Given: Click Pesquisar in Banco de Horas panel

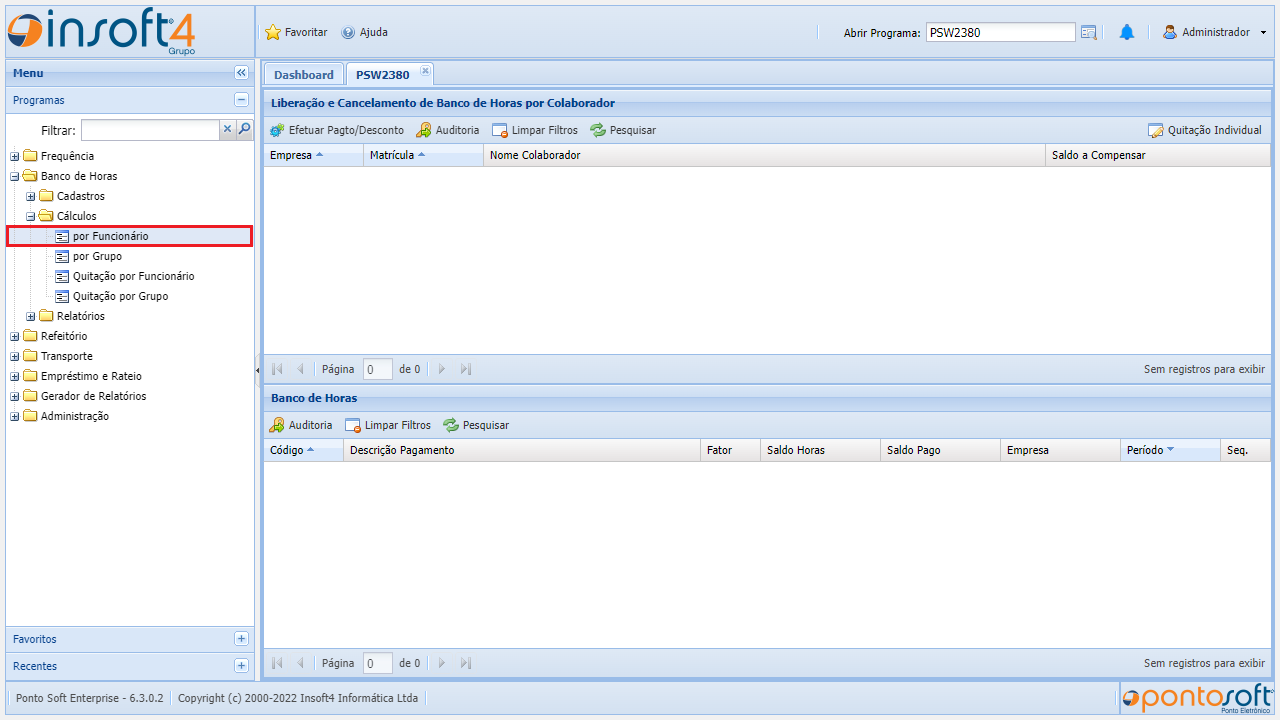Looking at the screenshot, I should pos(476,425).
